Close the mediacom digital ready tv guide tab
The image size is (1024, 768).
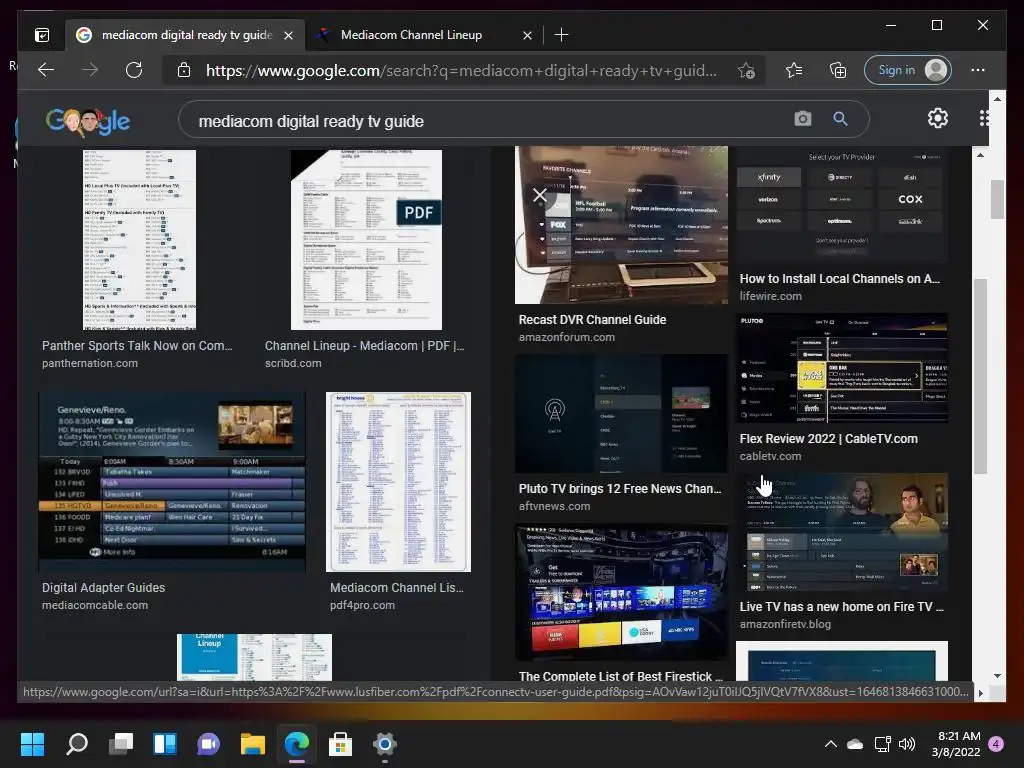point(289,35)
